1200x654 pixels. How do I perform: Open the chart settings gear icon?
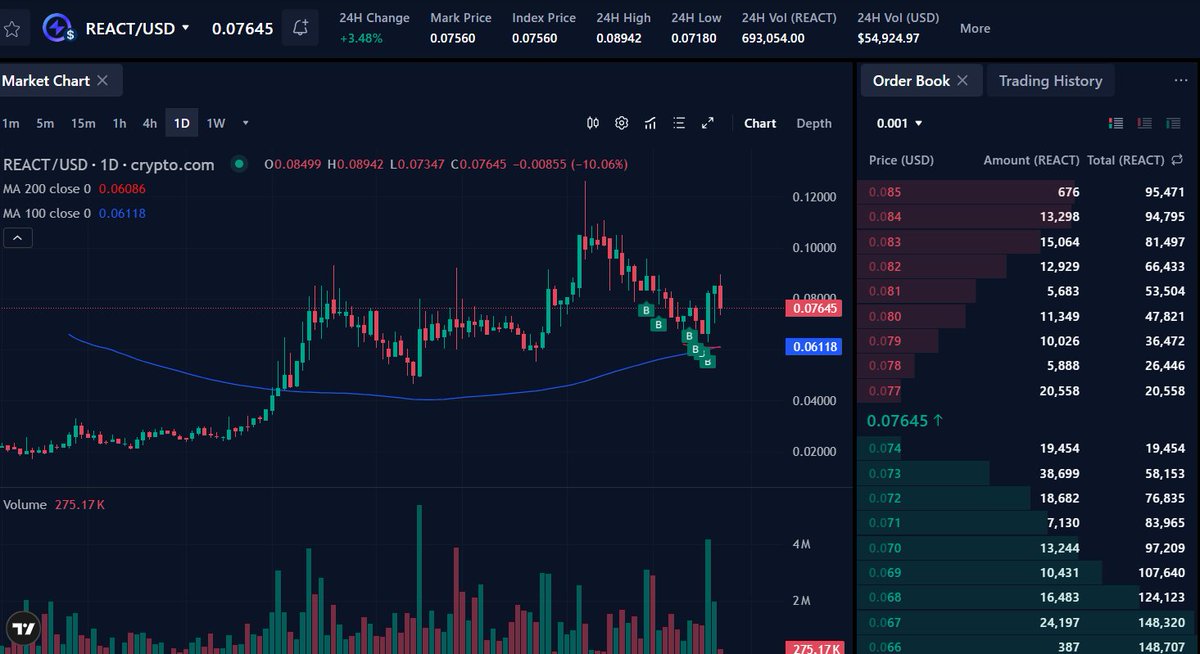(x=621, y=122)
